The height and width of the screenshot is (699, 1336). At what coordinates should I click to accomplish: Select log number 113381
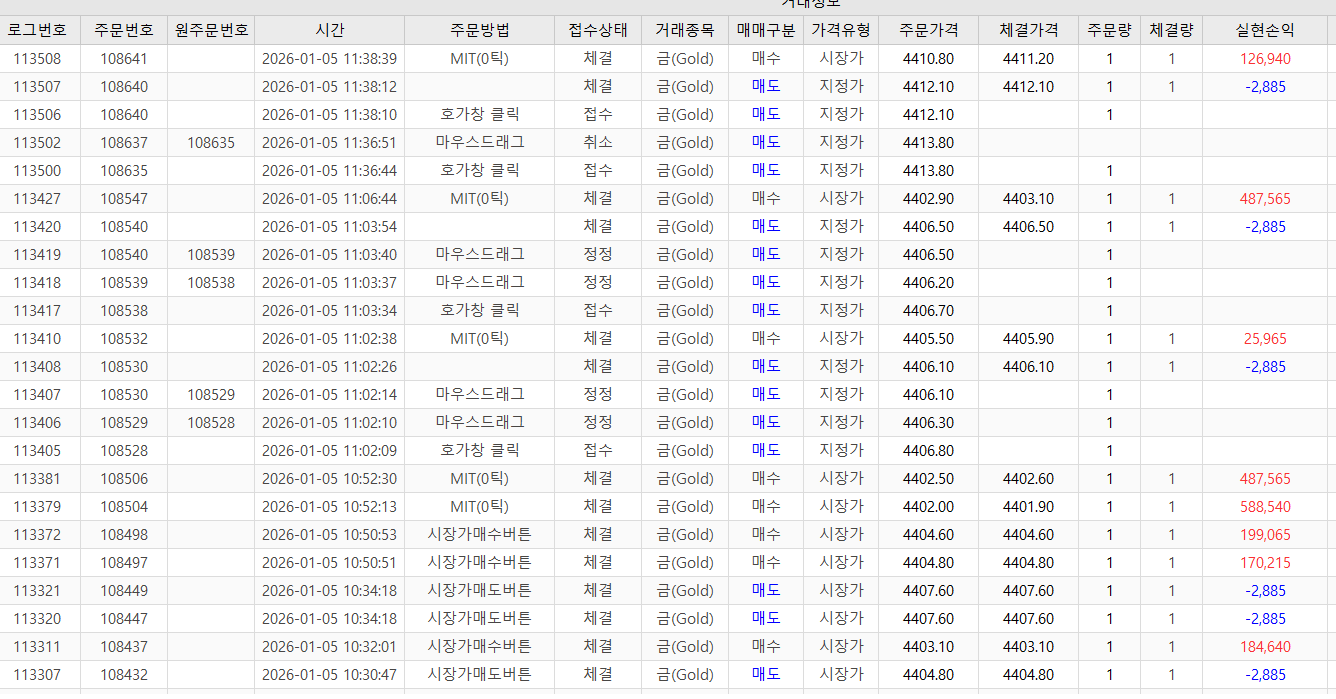point(37,479)
